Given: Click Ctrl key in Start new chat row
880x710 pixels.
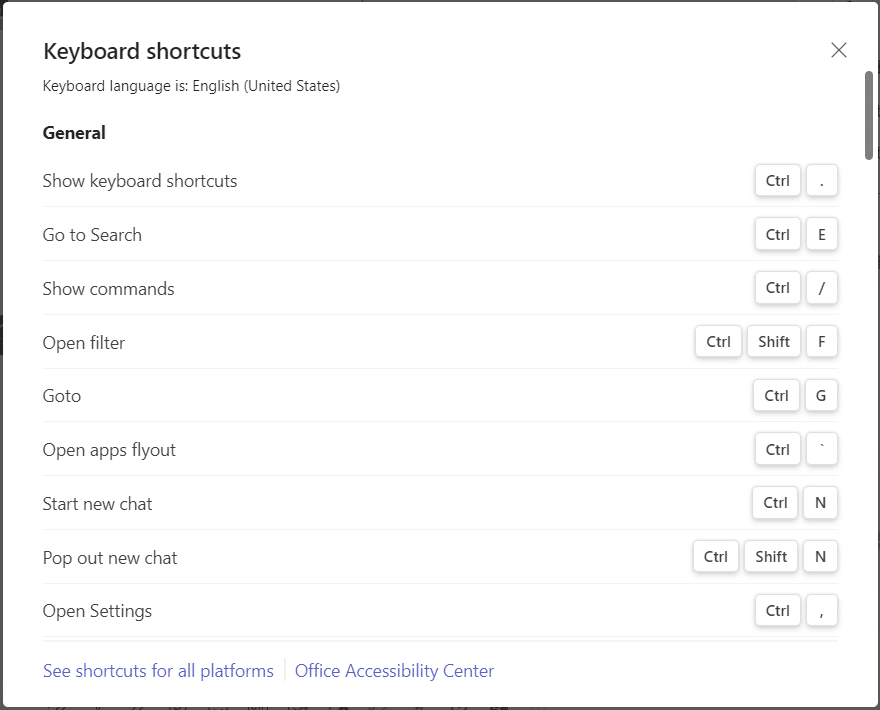Looking at the screenshot, I should click(775, 502).
